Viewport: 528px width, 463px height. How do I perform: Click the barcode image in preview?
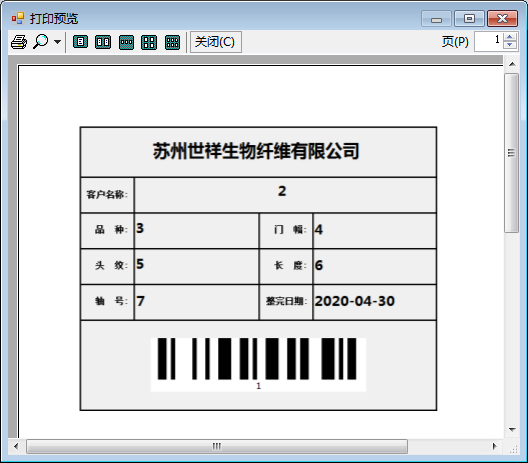(258, 365)
